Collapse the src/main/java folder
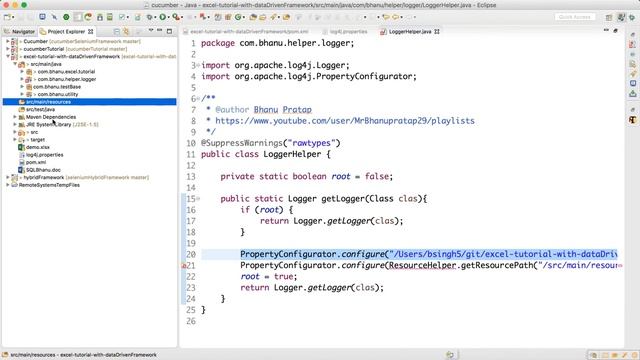 tap(15, 64)
